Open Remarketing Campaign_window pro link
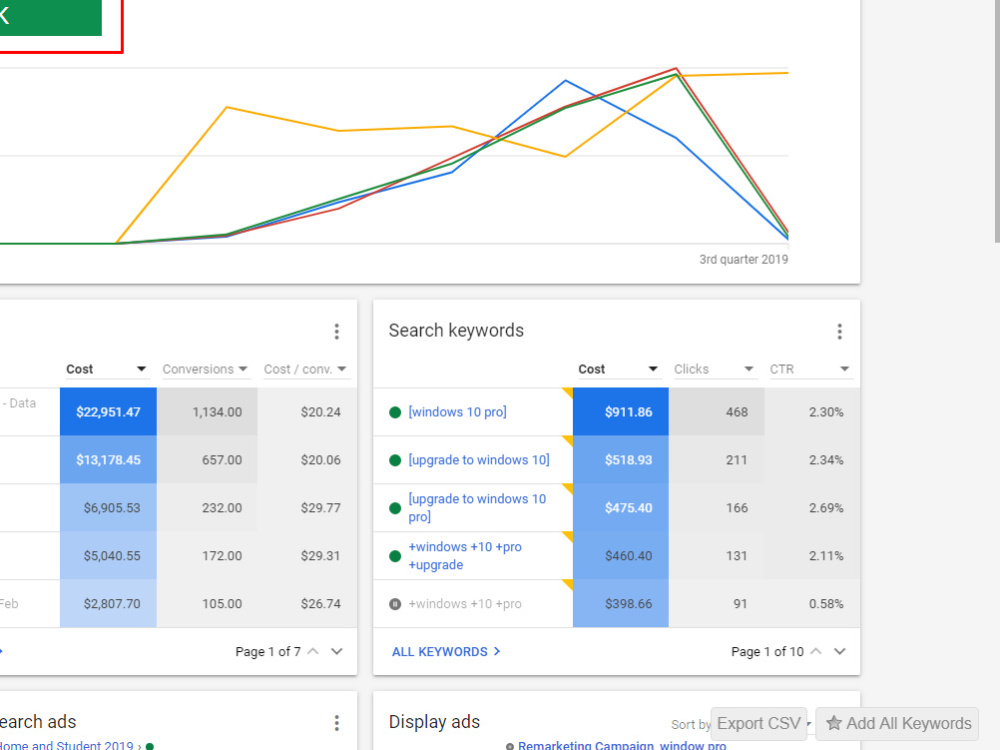The image size is (1000, 750). pos(622,745)
